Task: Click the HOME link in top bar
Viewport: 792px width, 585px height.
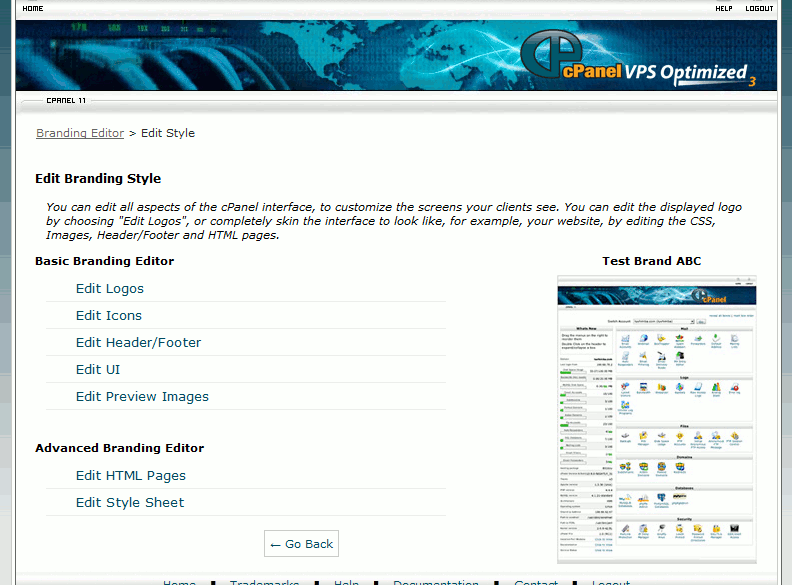Action: pos(33,9)
